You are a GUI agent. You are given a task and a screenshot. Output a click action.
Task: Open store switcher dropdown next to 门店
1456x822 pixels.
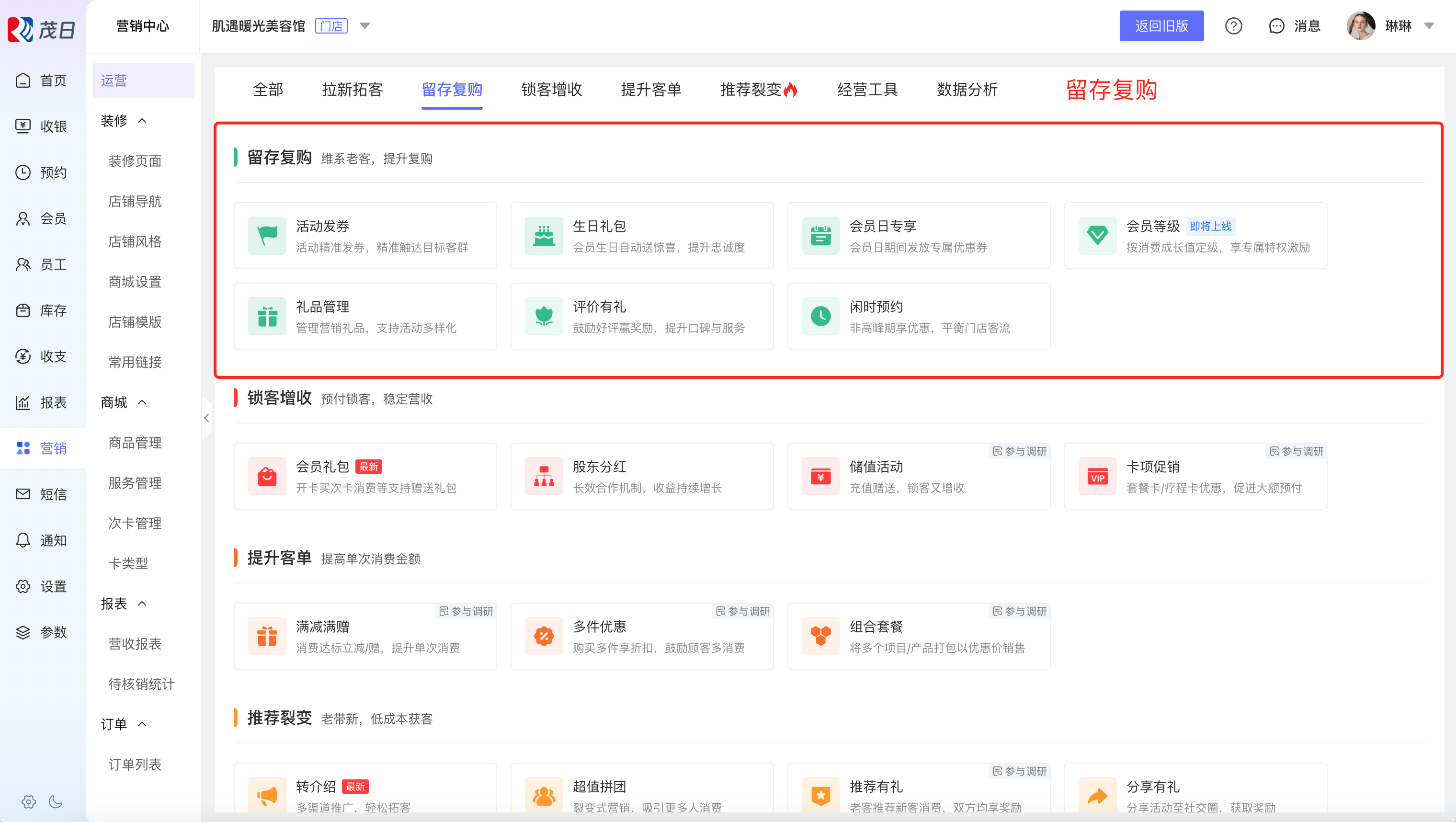point(364,26)
